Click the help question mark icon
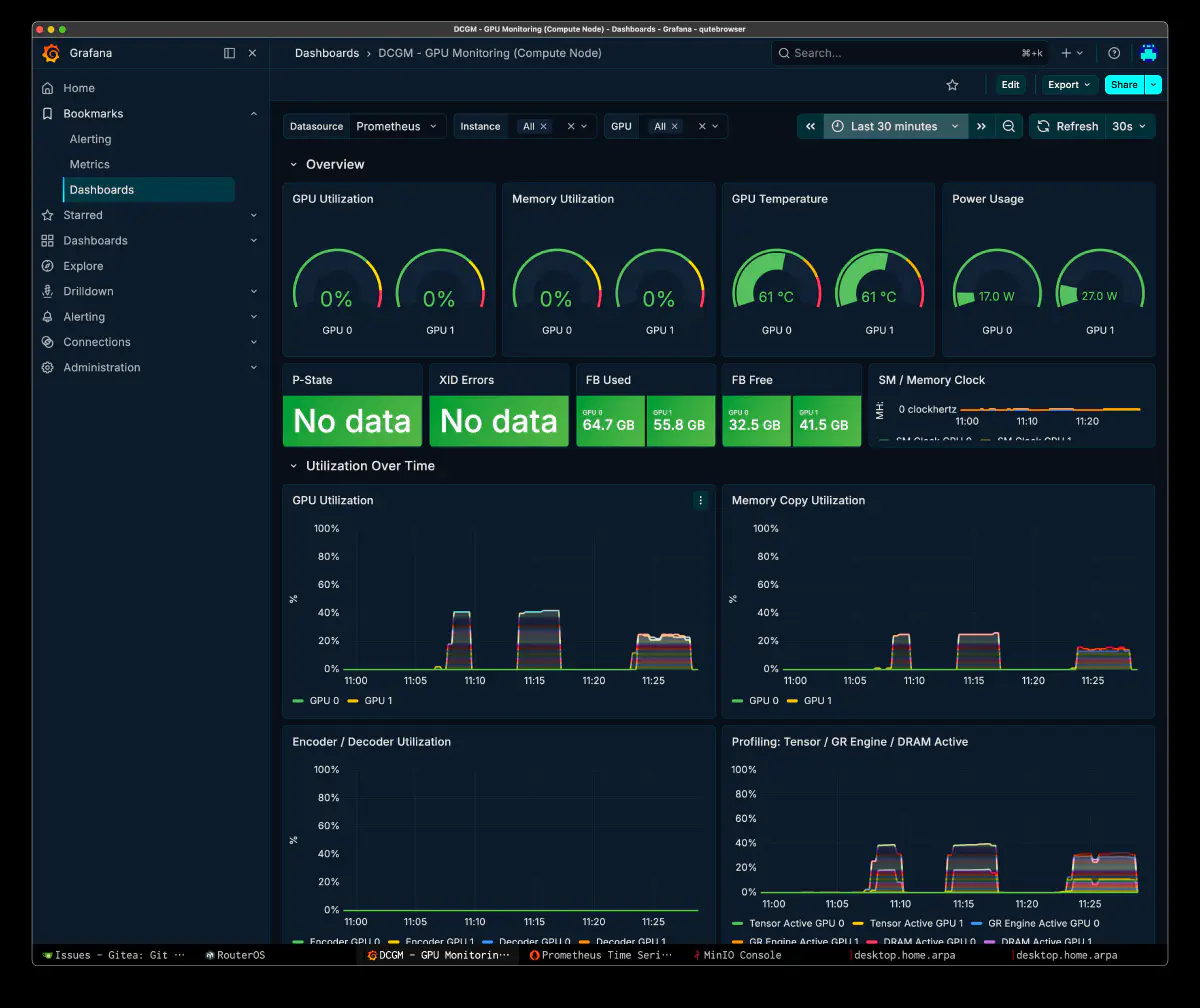 [1114, 53]
